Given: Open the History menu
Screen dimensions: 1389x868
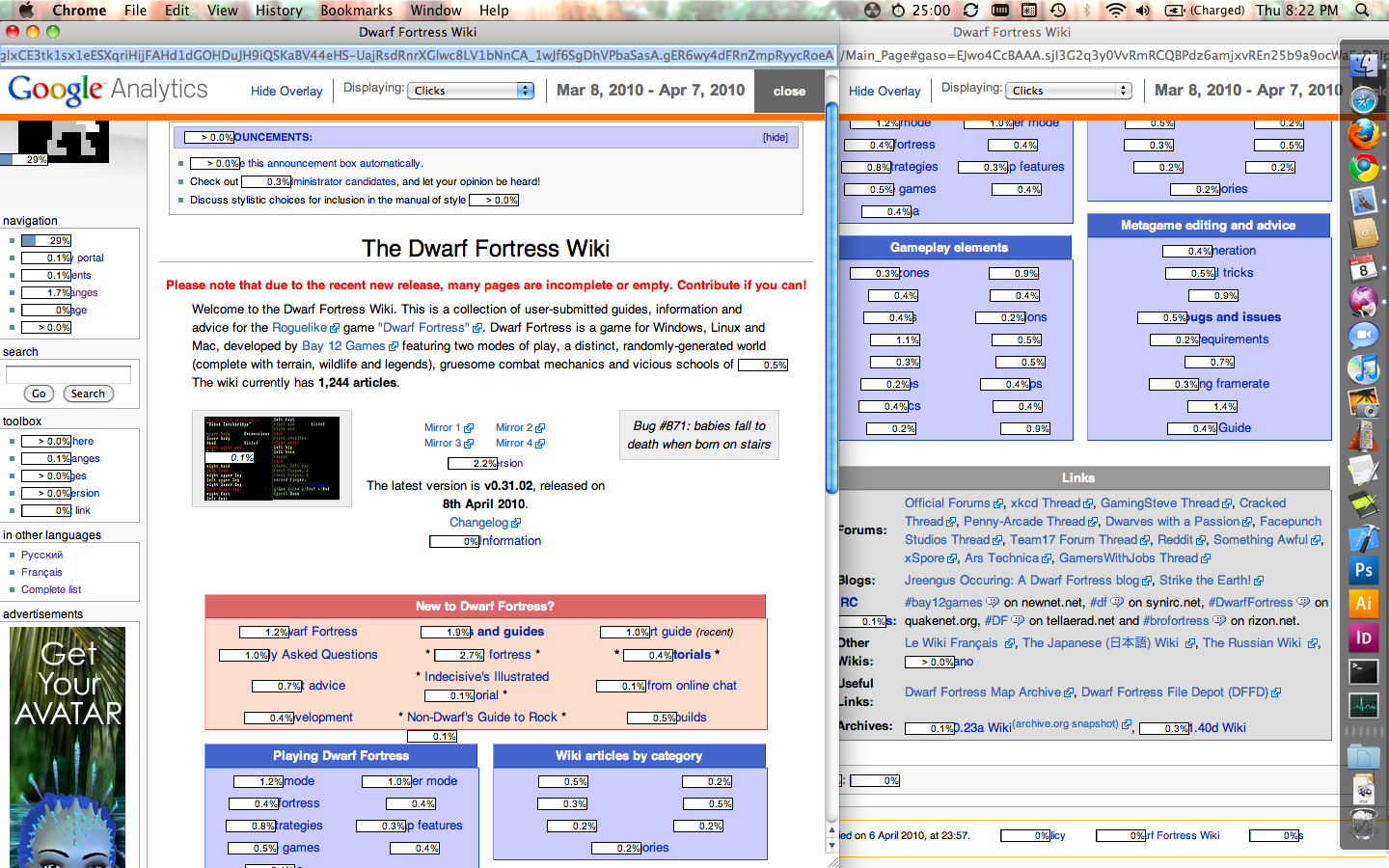Looking at the screenshot, I should 279,11.
